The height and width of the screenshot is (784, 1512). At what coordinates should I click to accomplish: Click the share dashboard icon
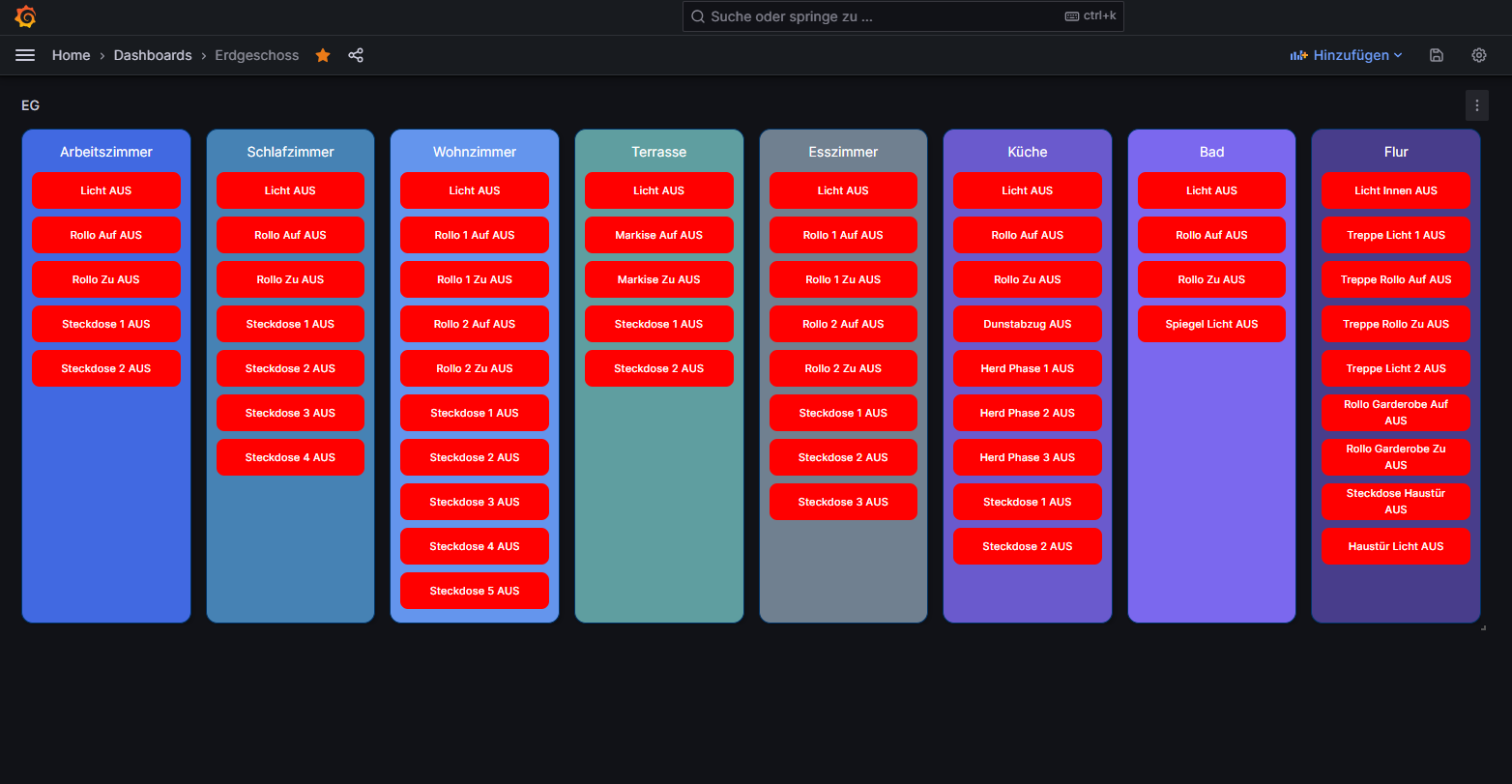click(356, 56)
